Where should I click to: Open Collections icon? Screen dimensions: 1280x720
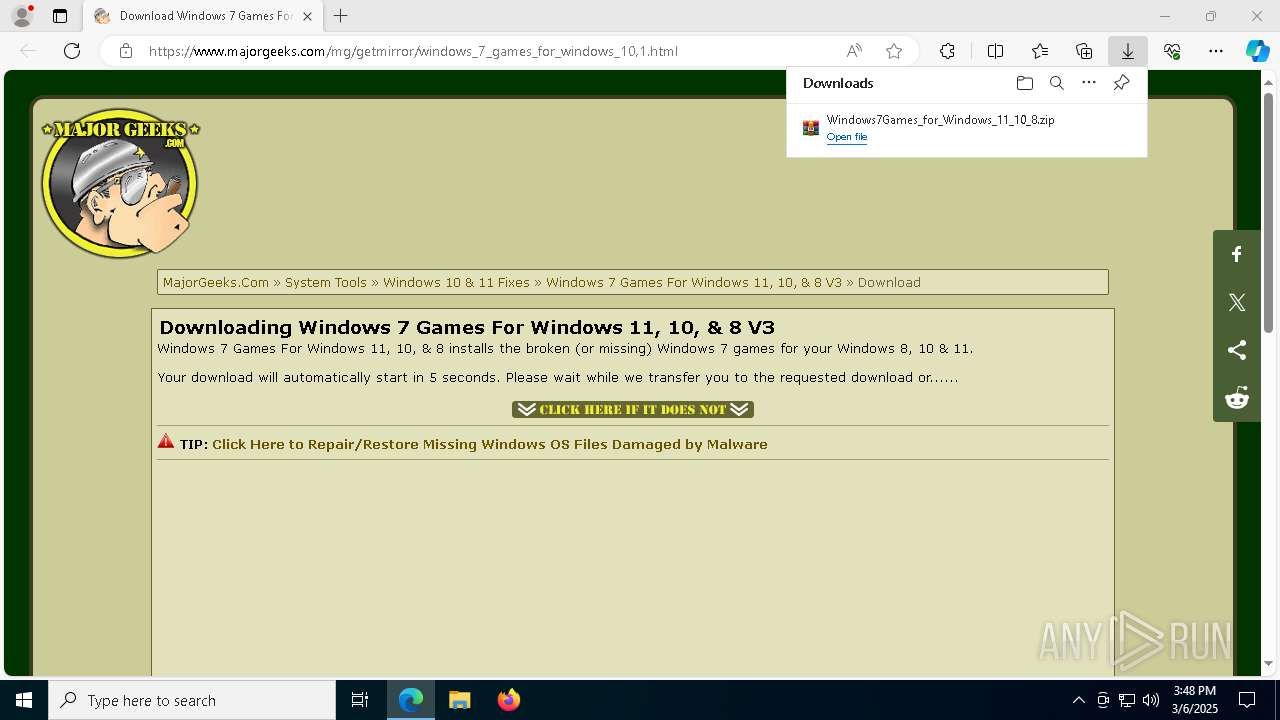pos(1084,51)
